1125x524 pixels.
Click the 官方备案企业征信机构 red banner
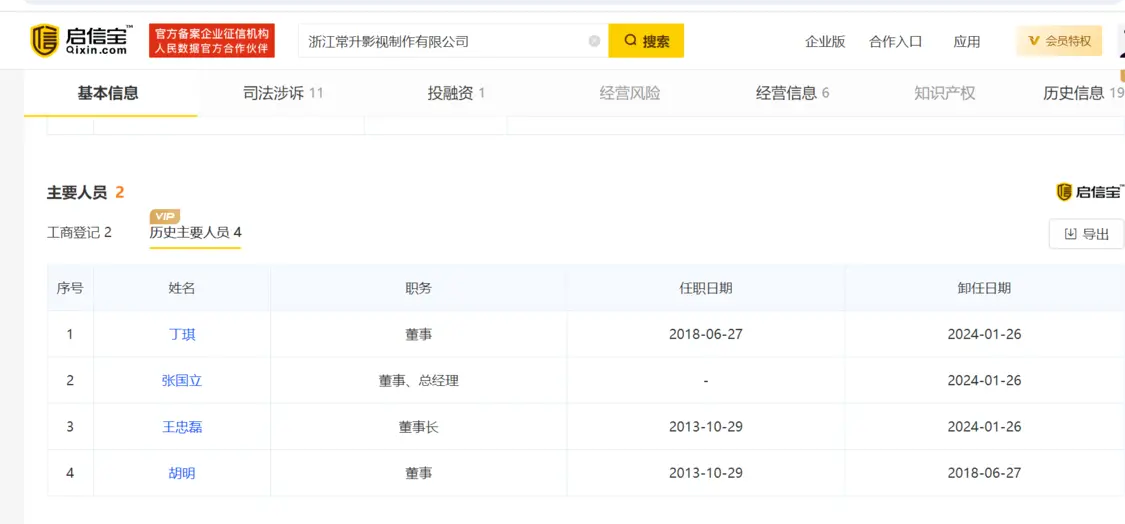tap(212, 41)
